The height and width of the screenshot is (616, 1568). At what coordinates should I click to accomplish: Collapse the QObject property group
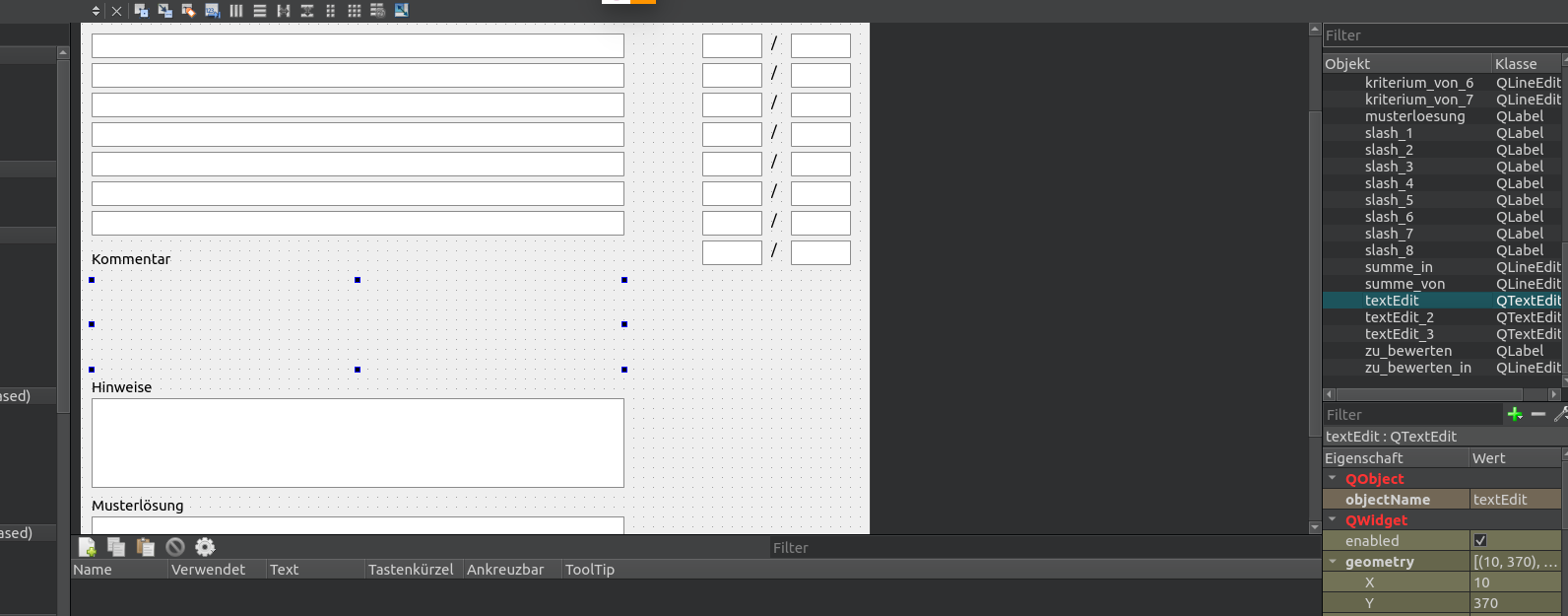tap(1333, 479)
